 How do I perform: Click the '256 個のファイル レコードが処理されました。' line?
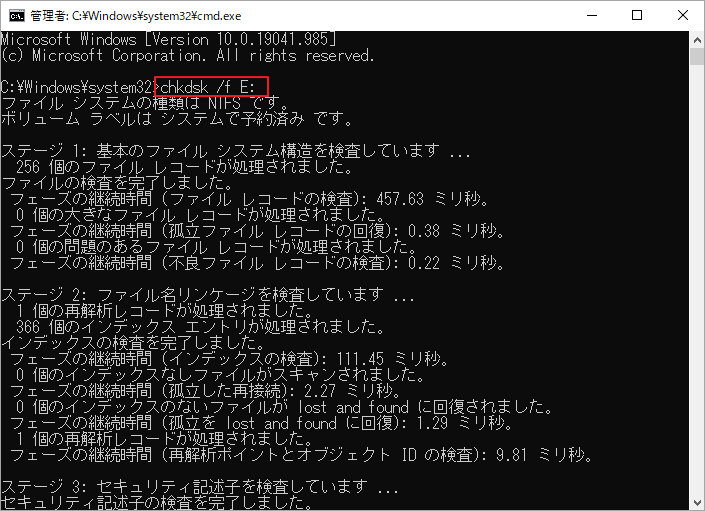point(185,167)
